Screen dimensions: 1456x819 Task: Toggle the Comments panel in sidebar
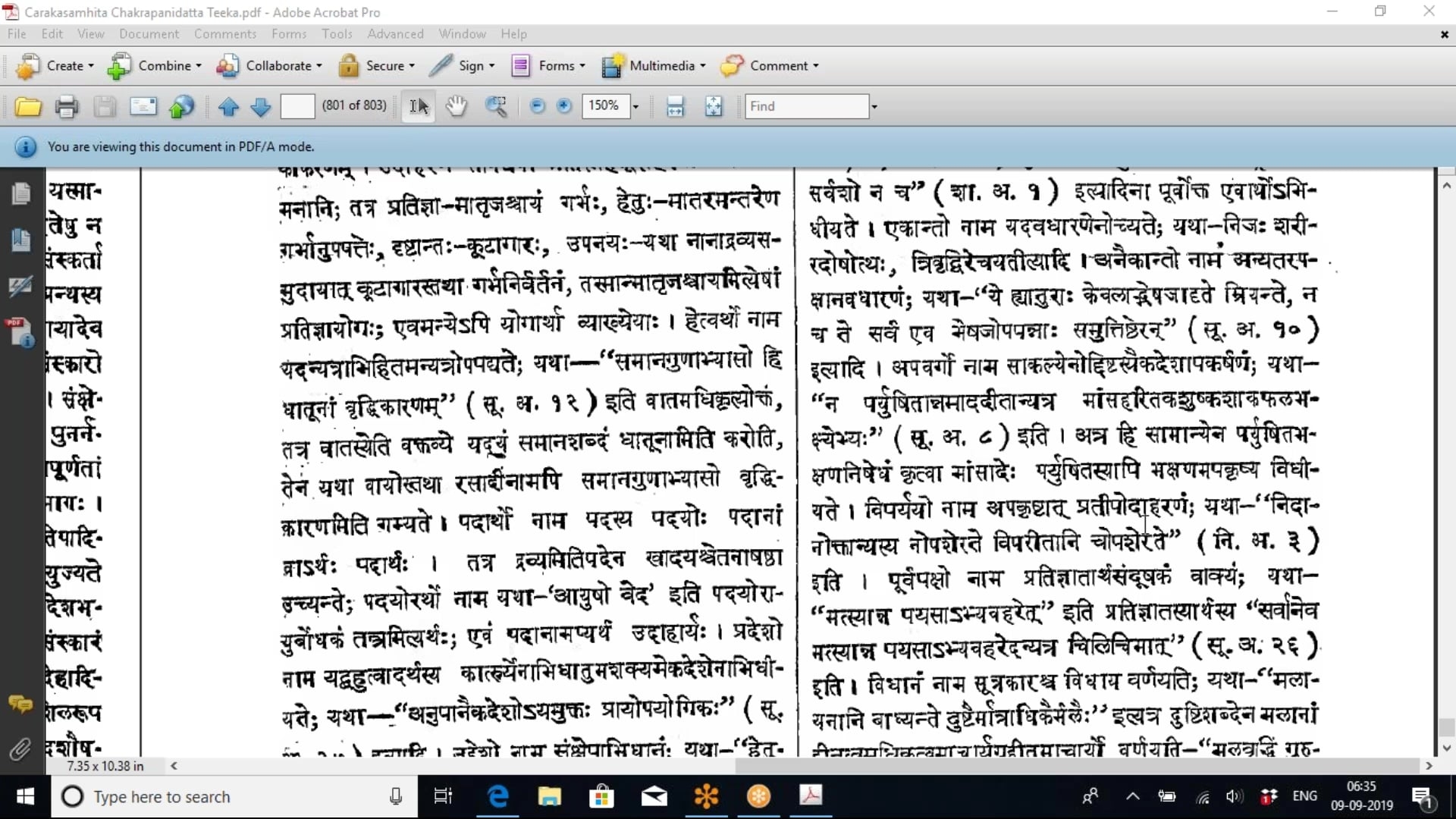(x=20, y=704)
